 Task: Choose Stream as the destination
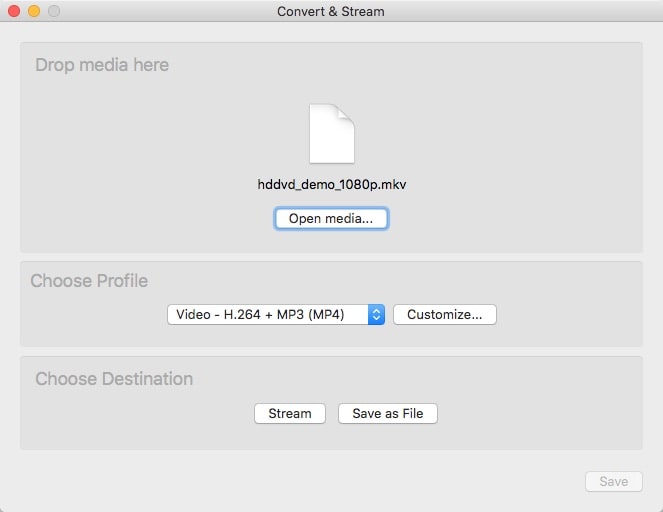click(290, 413)
